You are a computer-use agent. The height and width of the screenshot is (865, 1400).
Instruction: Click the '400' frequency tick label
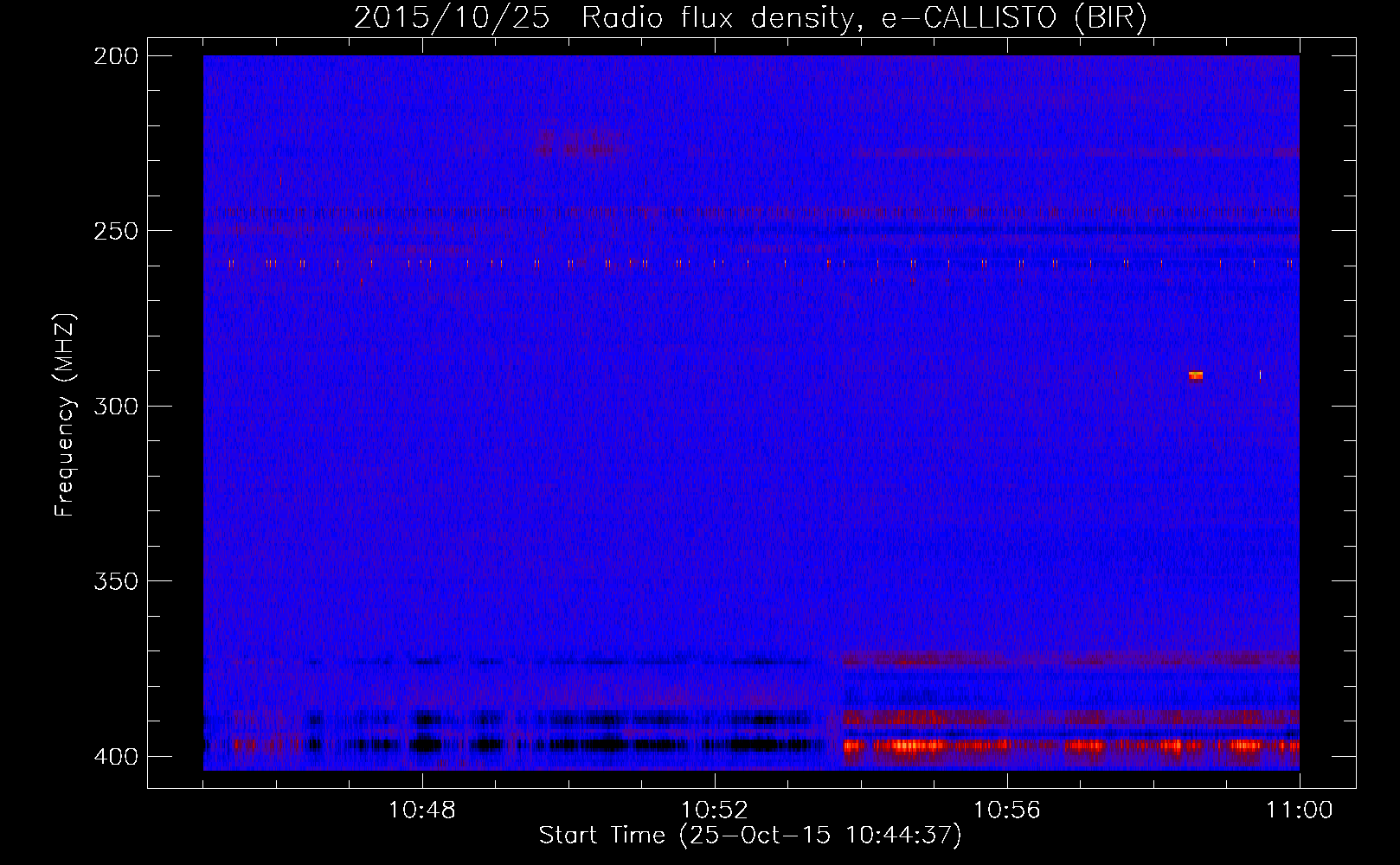coord(115,756)
